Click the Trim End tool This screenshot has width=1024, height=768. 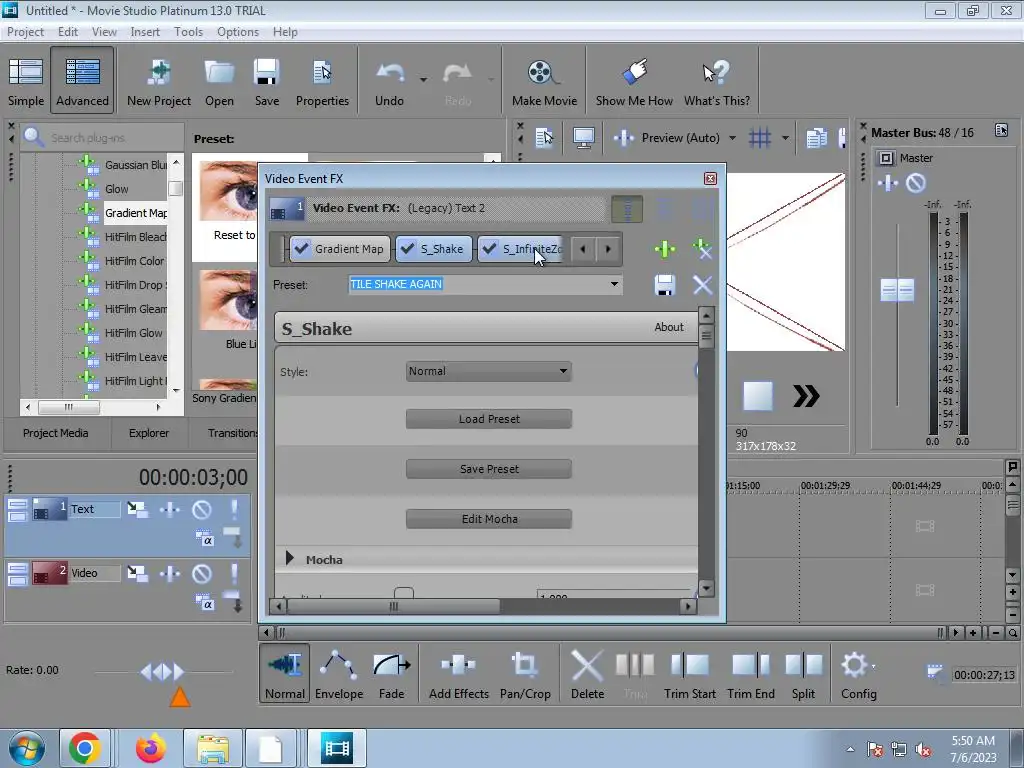tap(751, 674)
